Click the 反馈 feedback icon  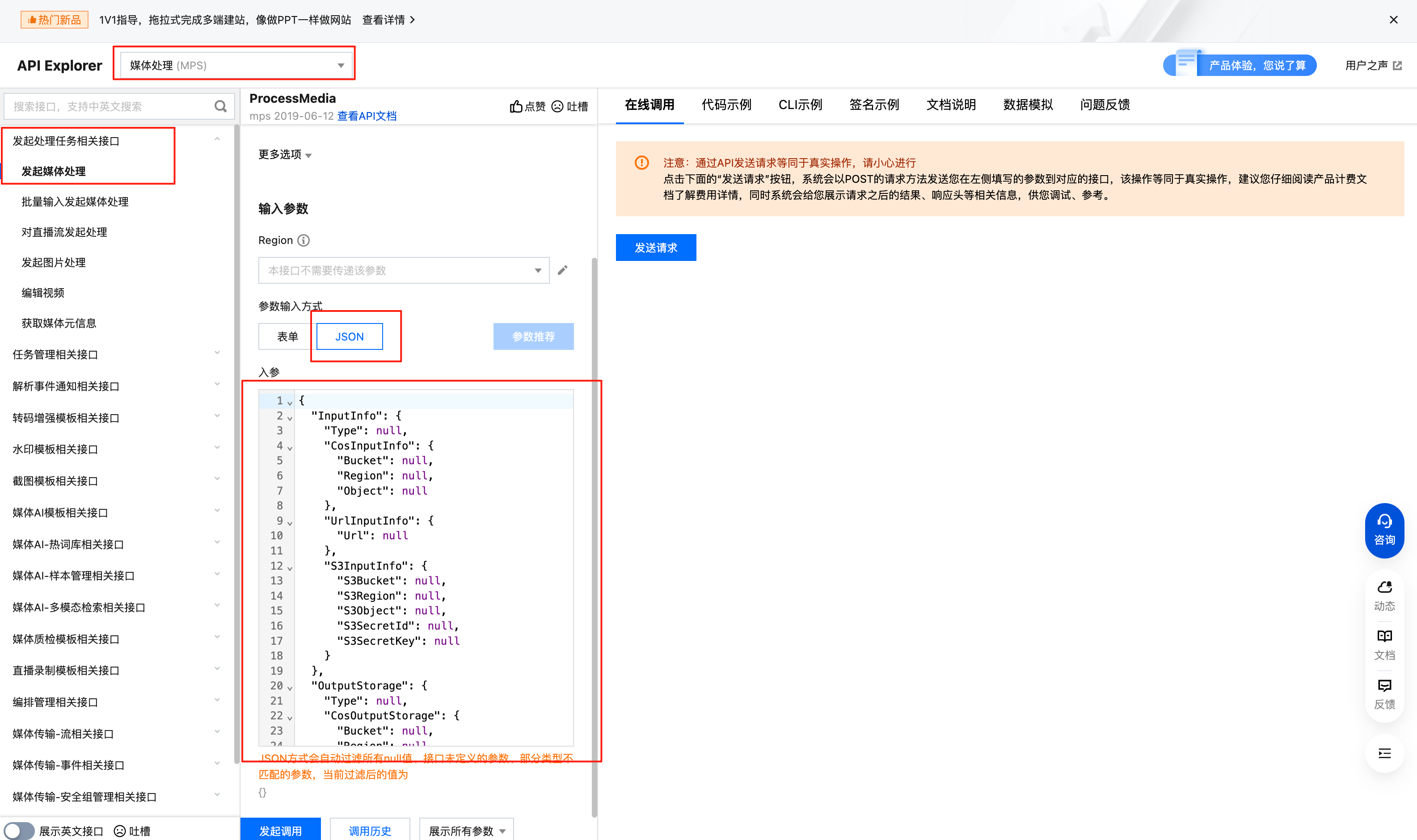1384,686
